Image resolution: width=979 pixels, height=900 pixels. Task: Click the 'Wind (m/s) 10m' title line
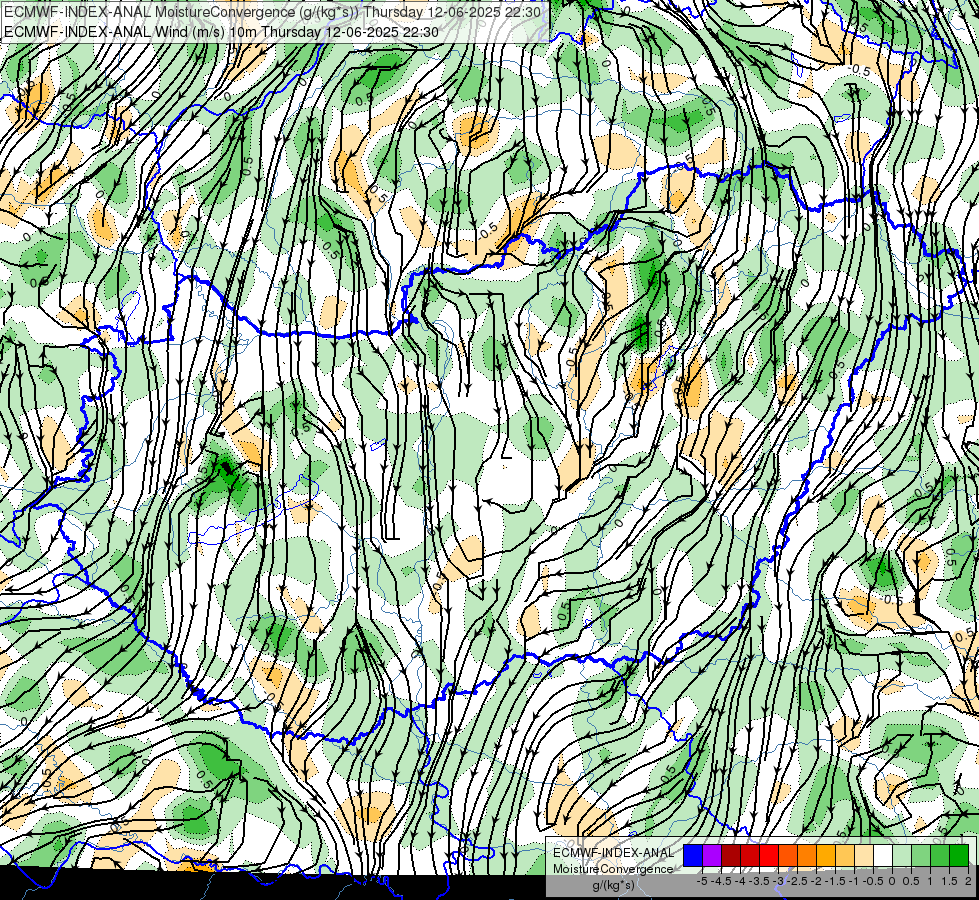point(221,32)
